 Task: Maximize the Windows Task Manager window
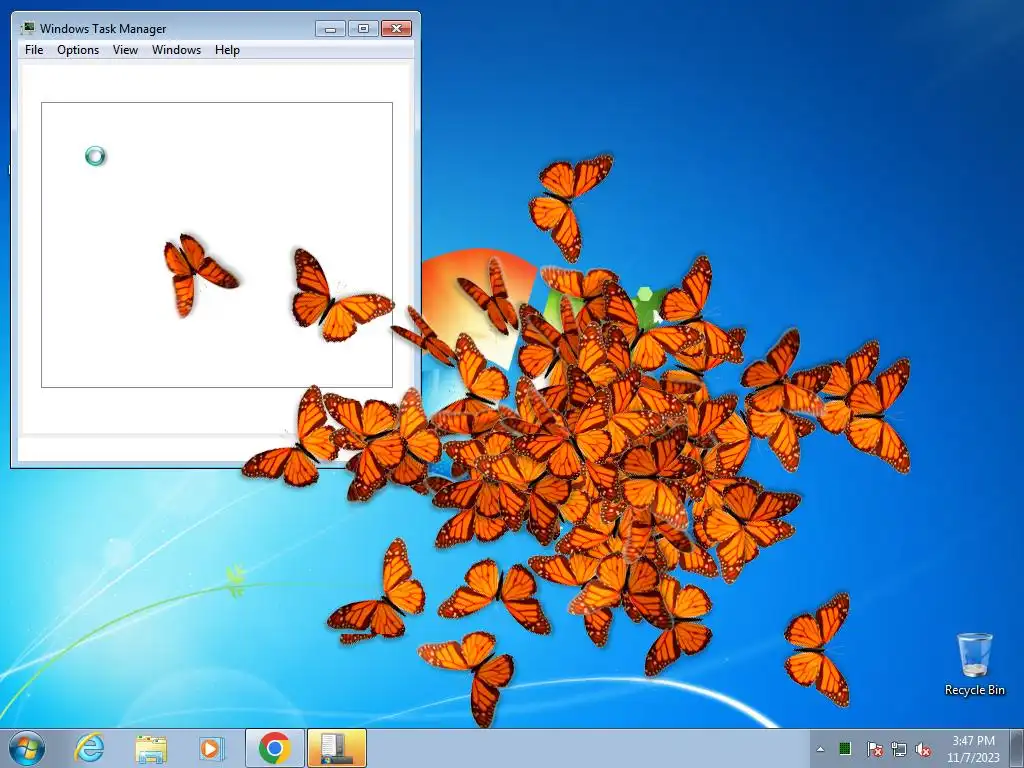coord(363,29)
